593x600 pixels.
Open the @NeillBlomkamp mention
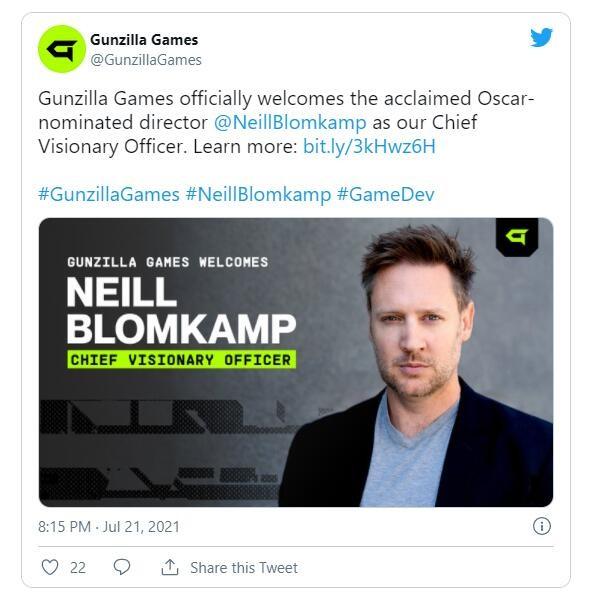(290, 122)
